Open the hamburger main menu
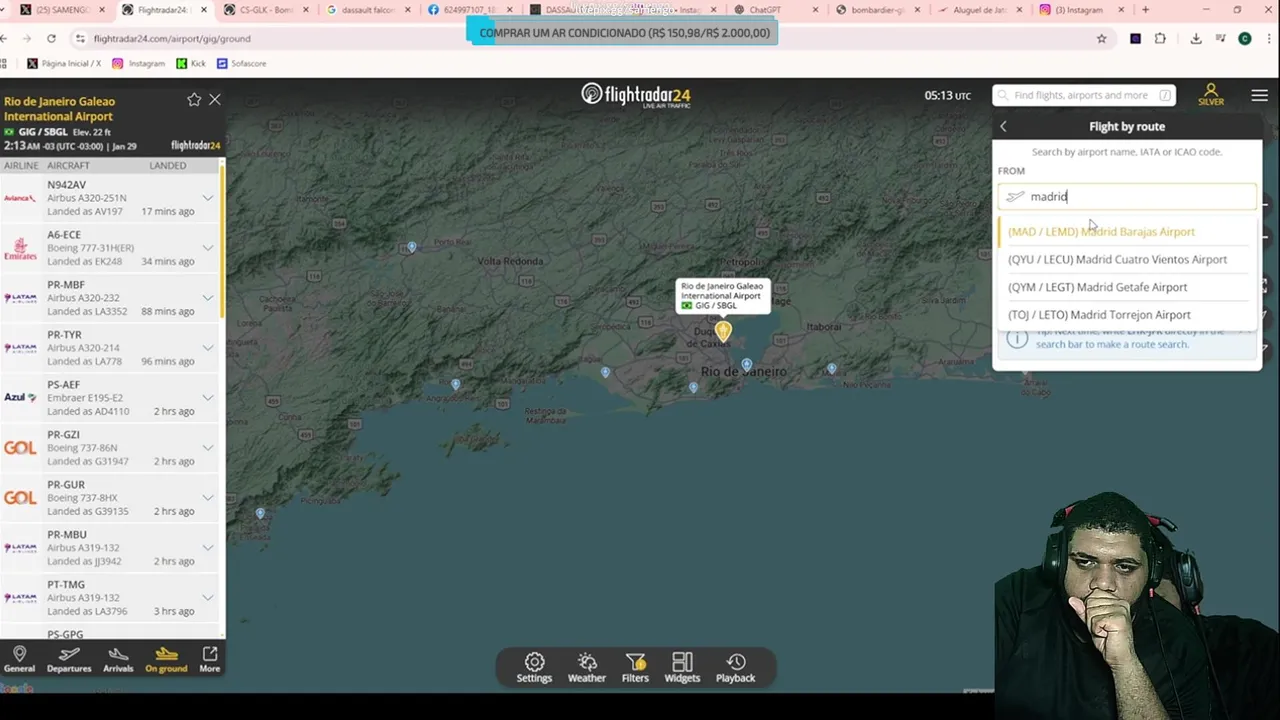 pos(1259,96)
